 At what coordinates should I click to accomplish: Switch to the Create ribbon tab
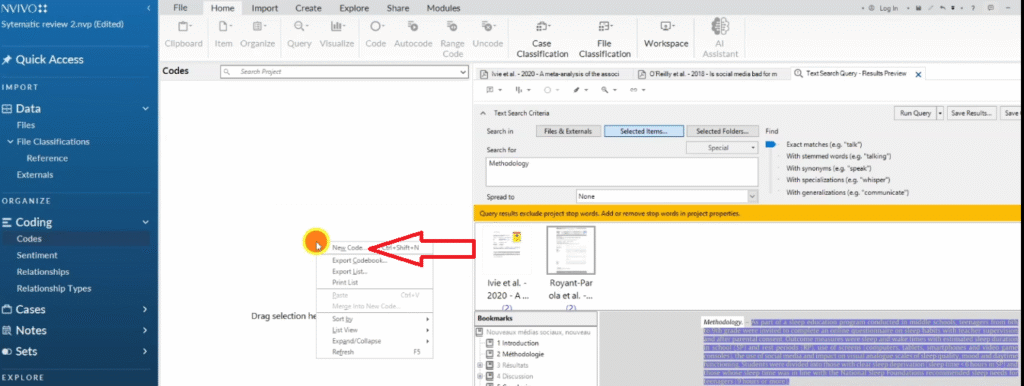pos(308,8)
